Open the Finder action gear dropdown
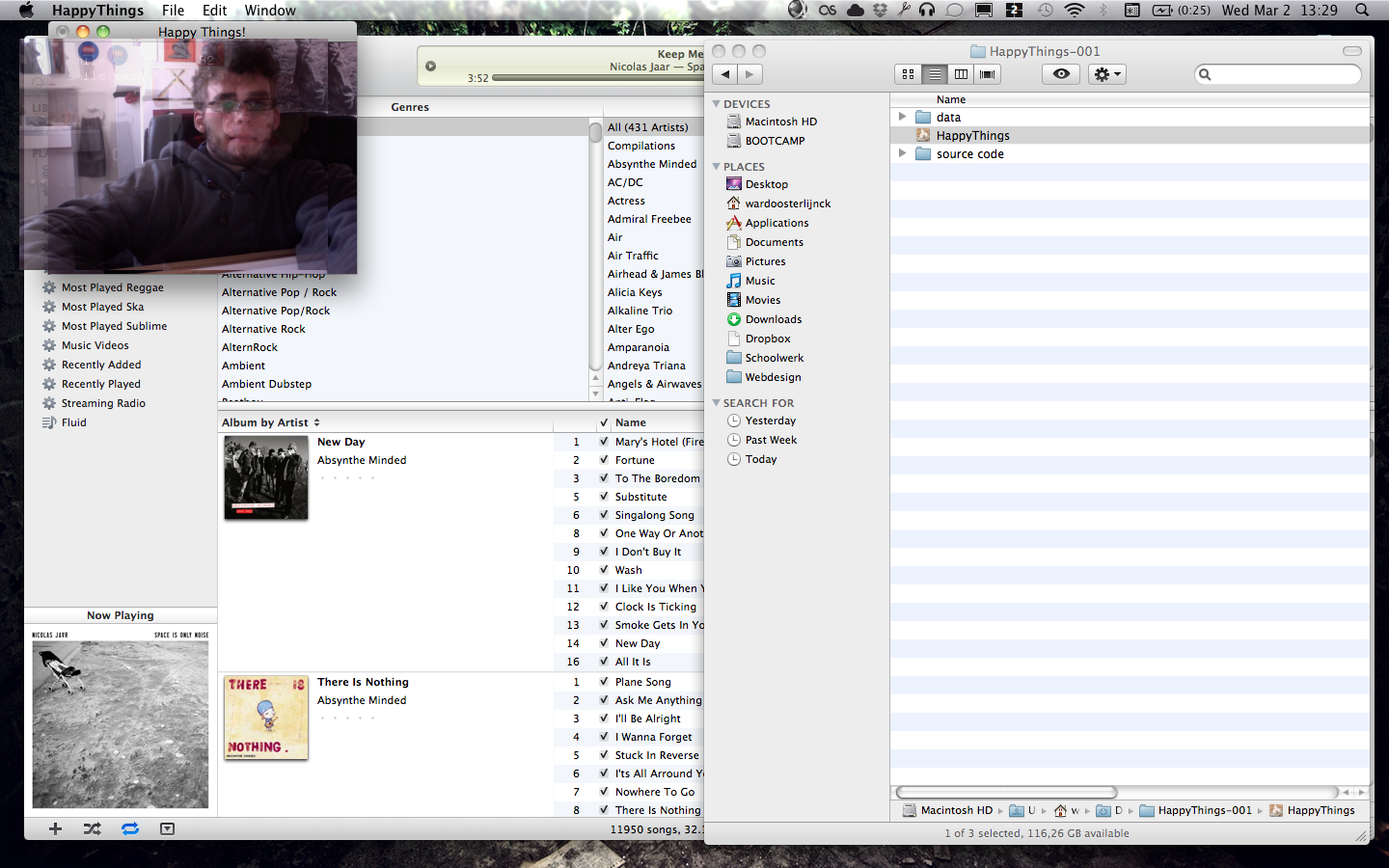The height and width of the screenshot is (868, 1389). click(x=1106, y=74)
